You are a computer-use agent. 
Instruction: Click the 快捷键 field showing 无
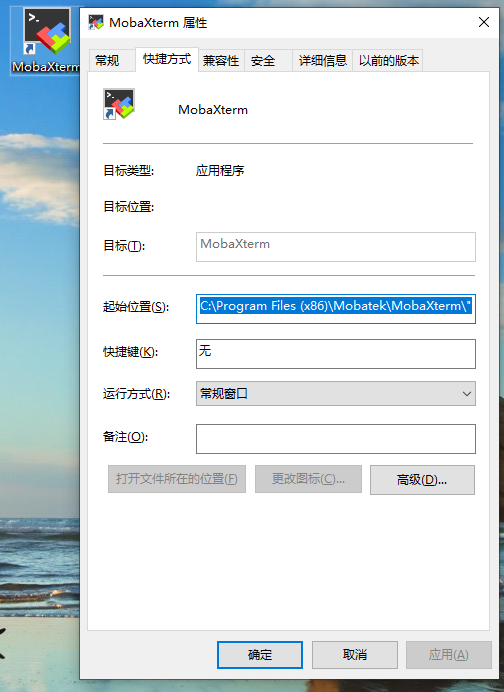pos(336,354)
